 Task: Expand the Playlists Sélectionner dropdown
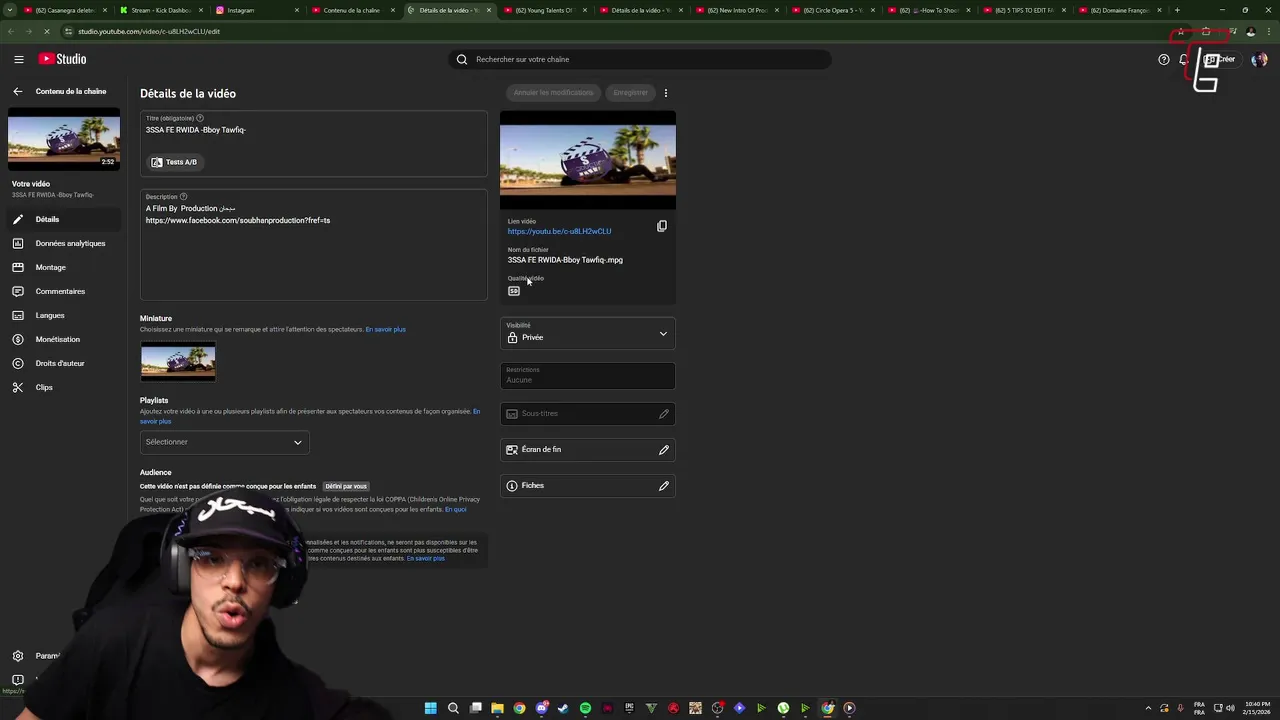pos(224,442)
